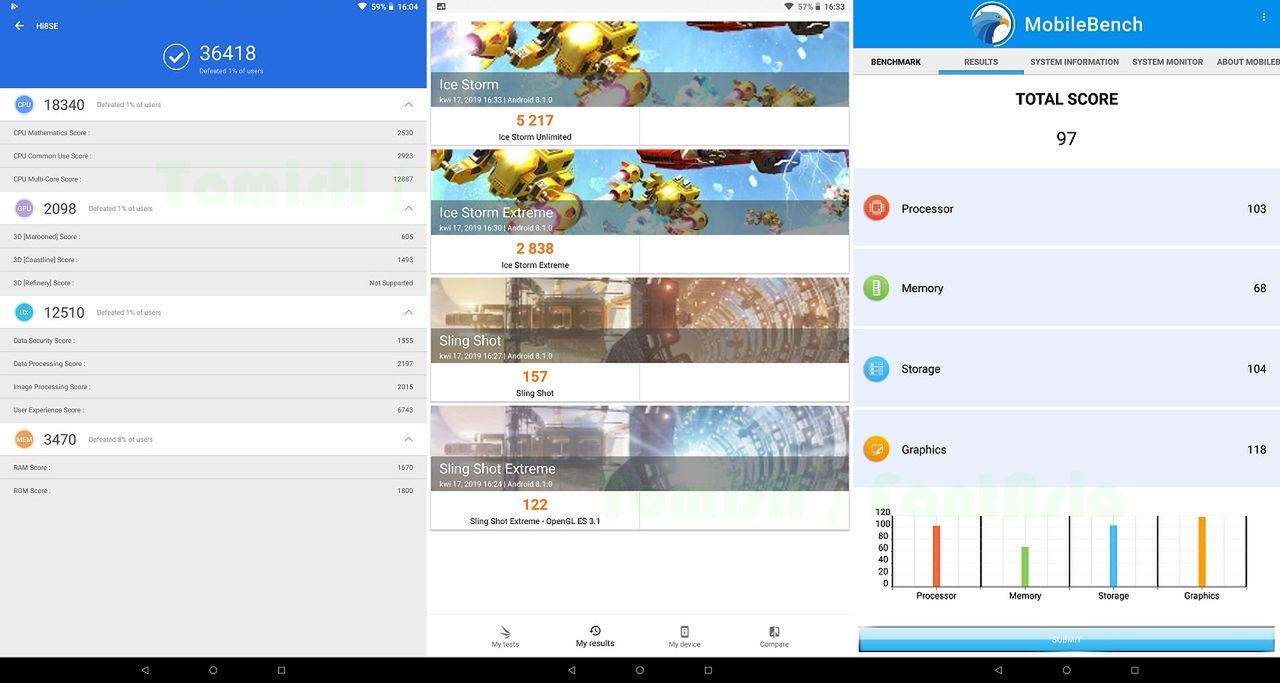Click the 122 Sling Shot Extreme score
This screenshot has width=1280, height=683.
coord(535,505)
